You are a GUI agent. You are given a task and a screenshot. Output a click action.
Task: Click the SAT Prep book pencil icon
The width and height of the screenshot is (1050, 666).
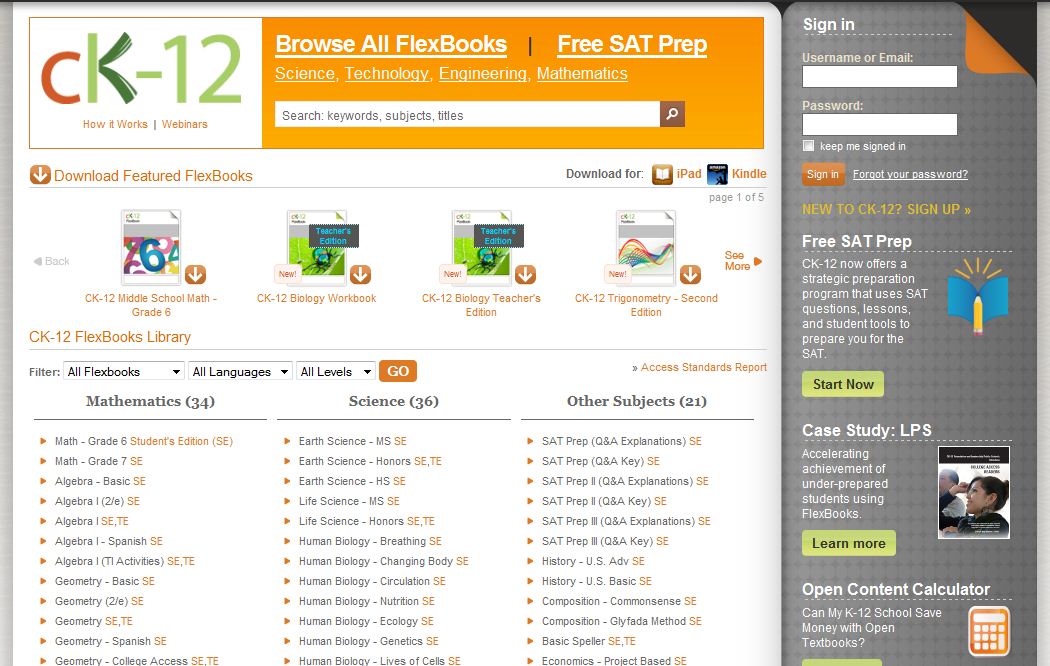(978, 296)
